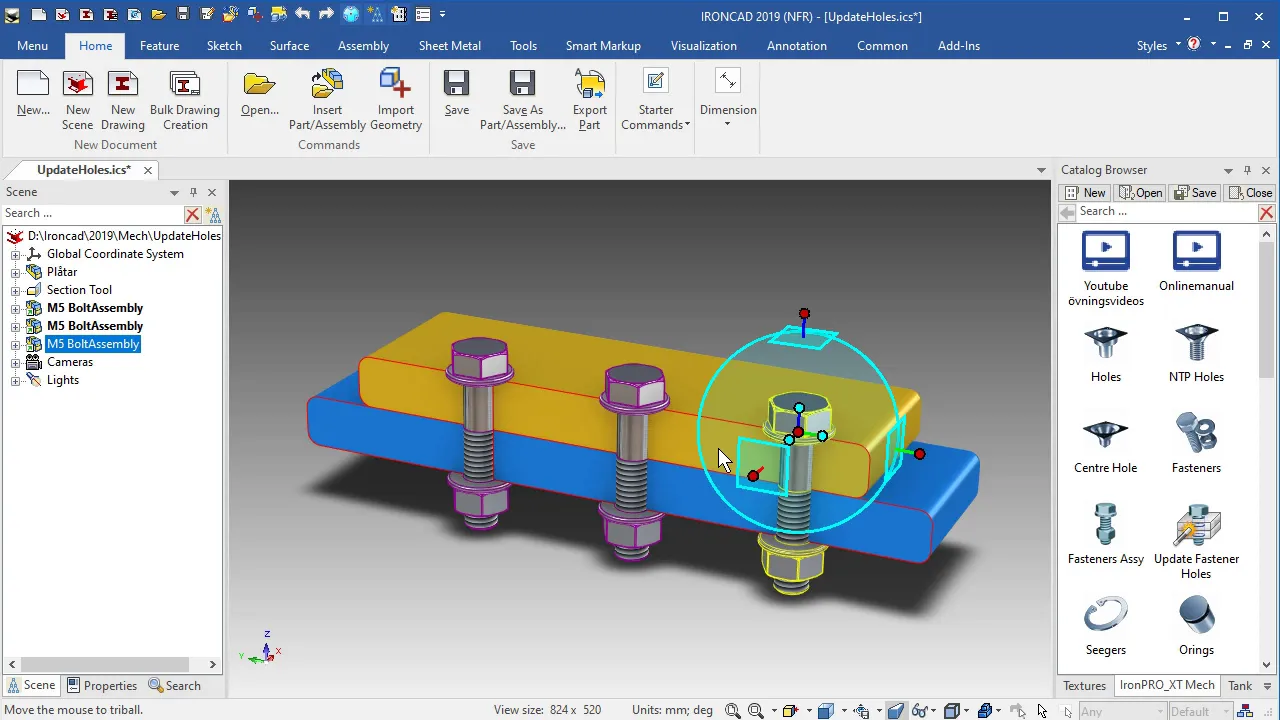Switch to Tank catalog tab
This screenshot has width=1280, height=720.
(1240, 686)
